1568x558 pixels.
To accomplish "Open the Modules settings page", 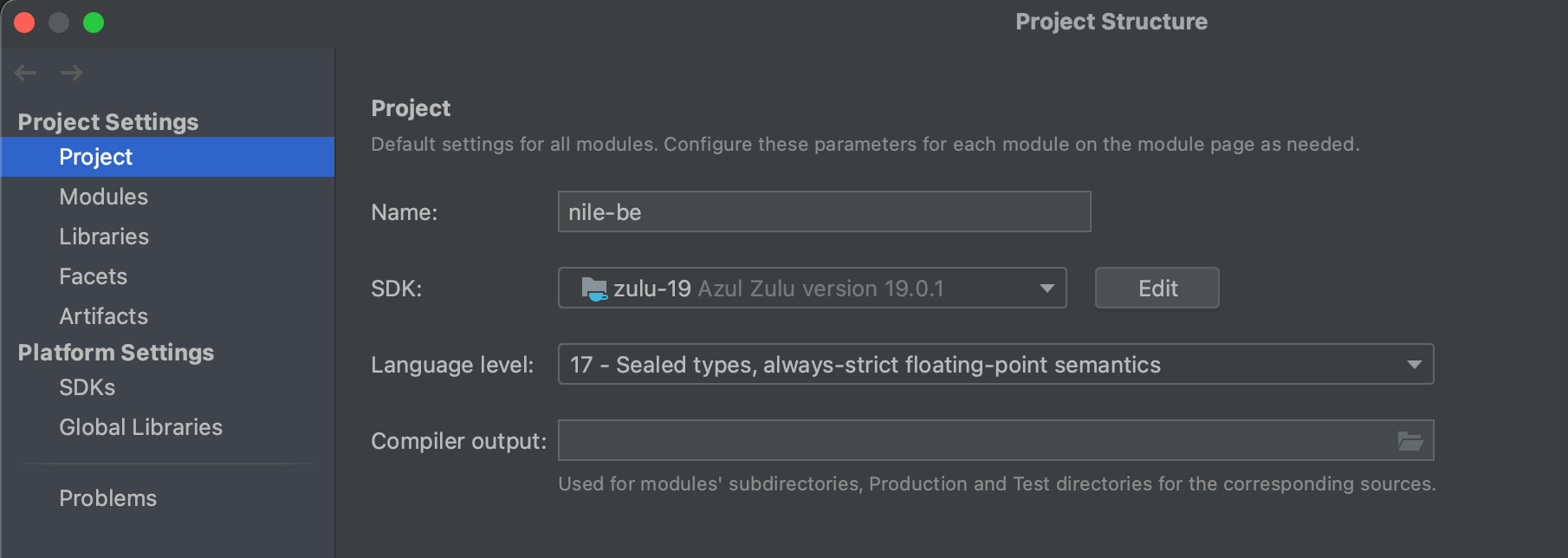I will tap(104, 197).
